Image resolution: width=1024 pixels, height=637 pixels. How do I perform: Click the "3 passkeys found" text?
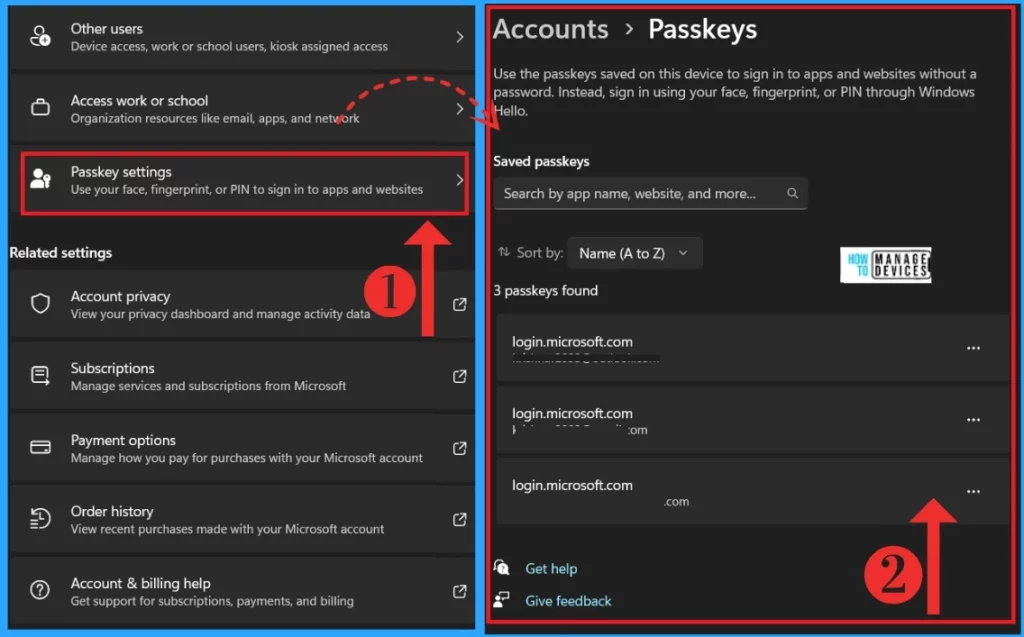click(545, 291)
